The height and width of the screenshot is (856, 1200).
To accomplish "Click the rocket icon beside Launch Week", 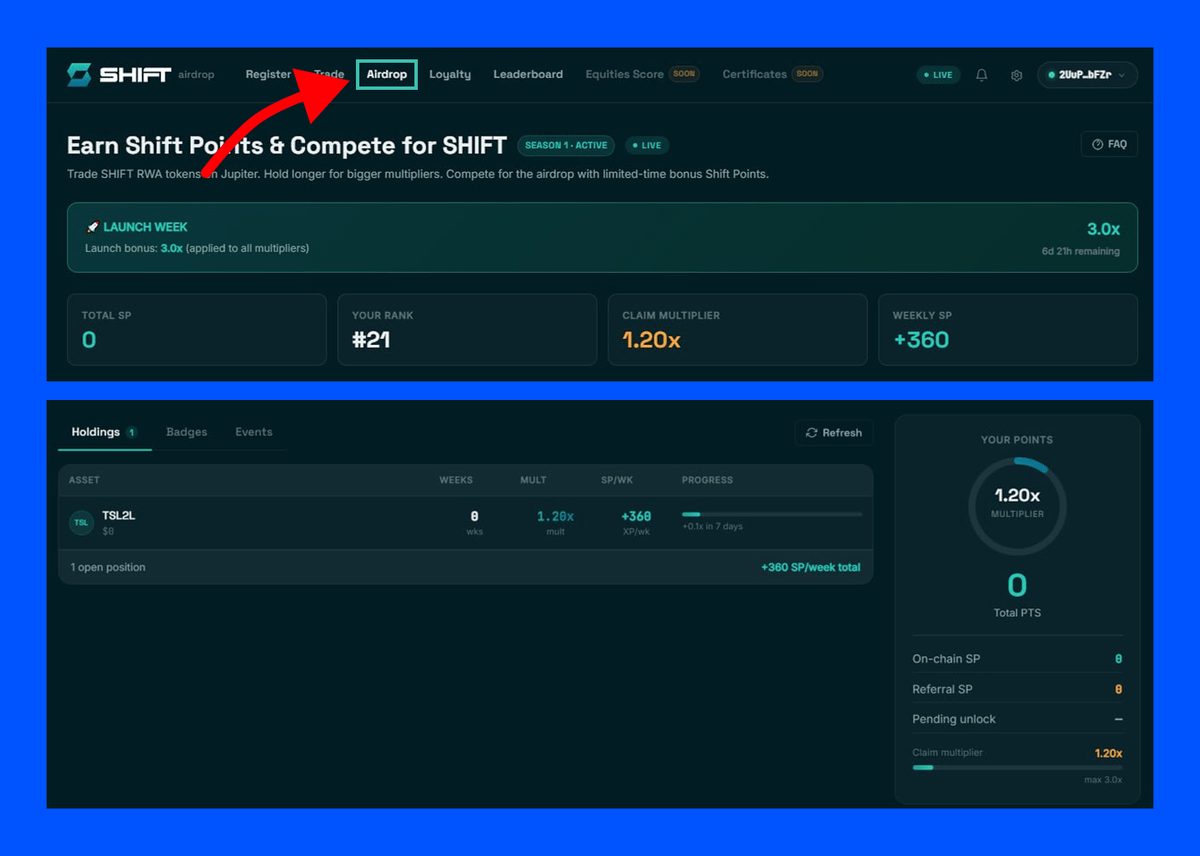I will (x=92, y=227).
